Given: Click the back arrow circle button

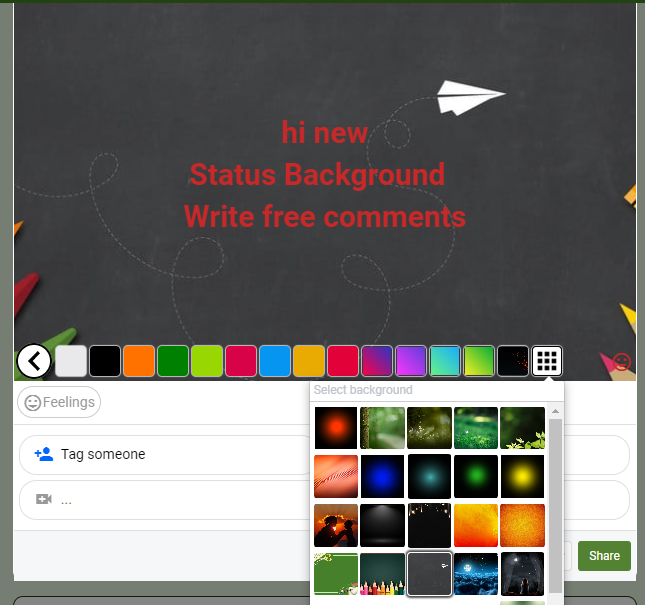Looking at the screenshot, I should pyautogui.click(x=34, y=360).
